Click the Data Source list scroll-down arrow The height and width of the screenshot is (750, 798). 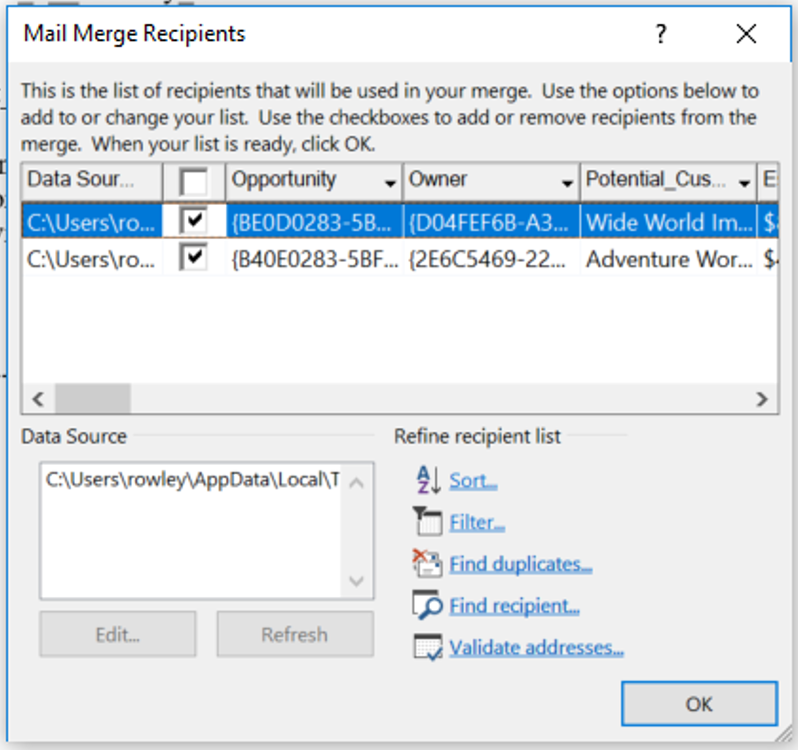[357, 581]
